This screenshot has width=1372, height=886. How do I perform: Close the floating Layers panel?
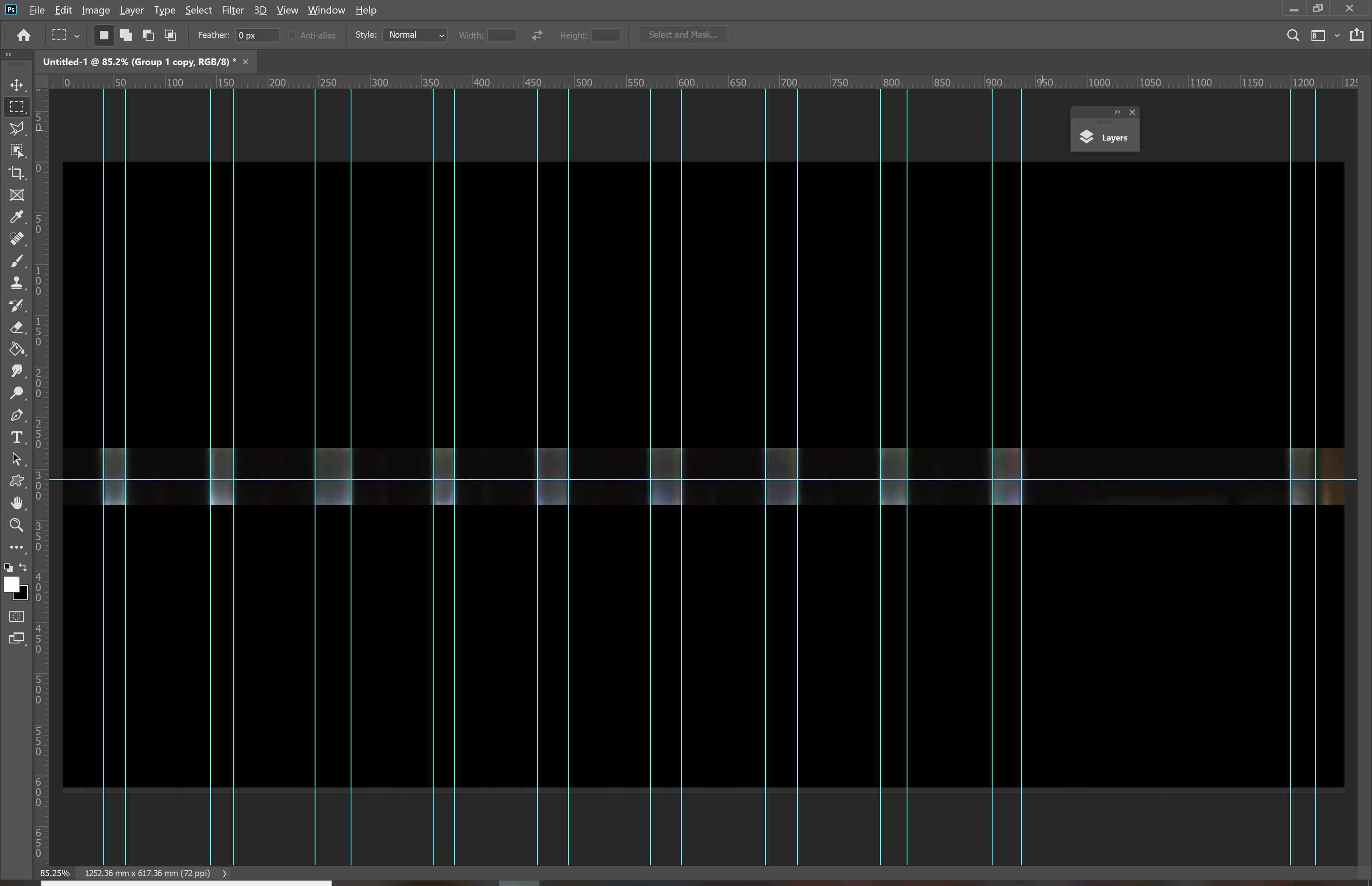click(x=1132, y=112)
